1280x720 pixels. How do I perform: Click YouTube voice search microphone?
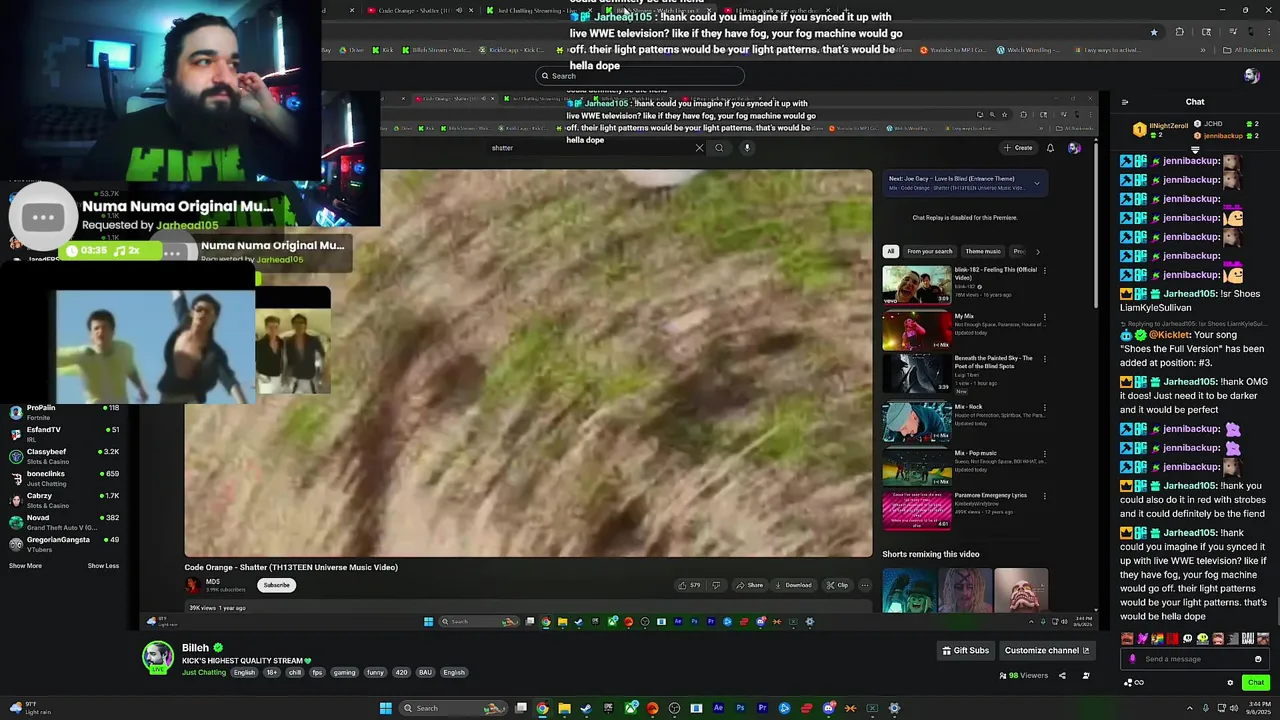pyautogui.click(x=746, y=148)
